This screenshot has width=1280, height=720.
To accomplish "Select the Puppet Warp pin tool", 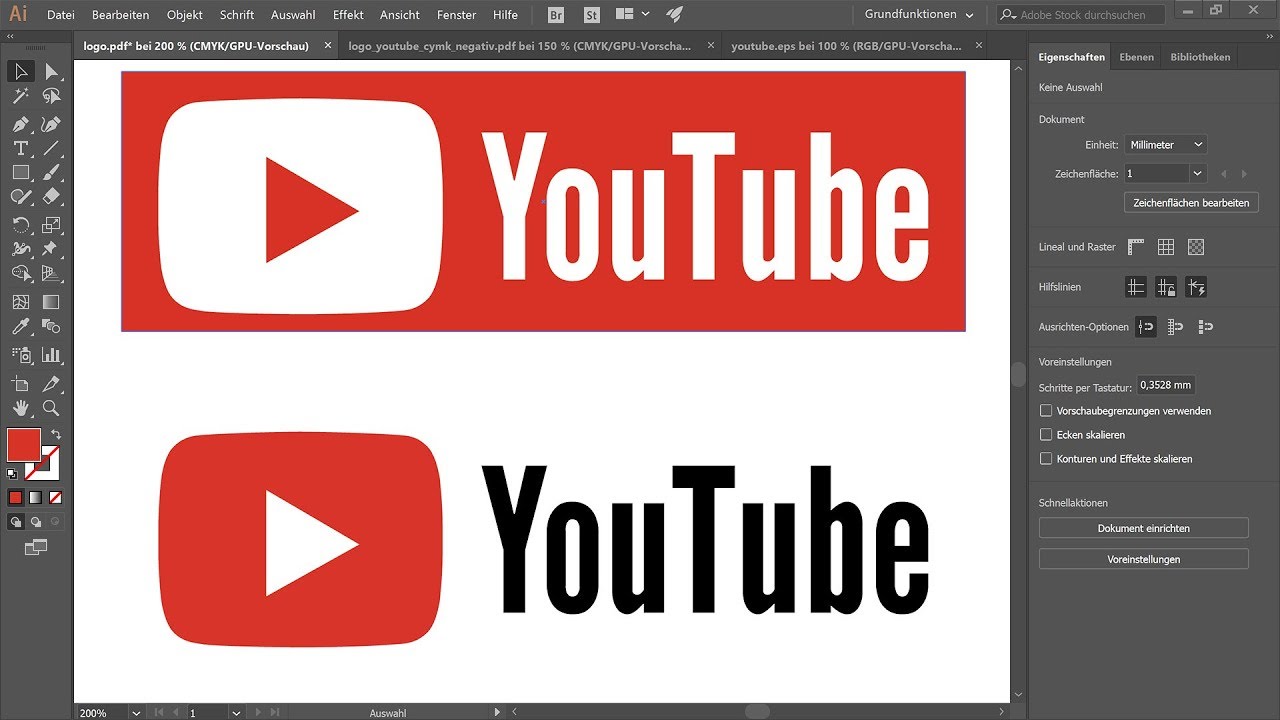I will pos(51,249).
